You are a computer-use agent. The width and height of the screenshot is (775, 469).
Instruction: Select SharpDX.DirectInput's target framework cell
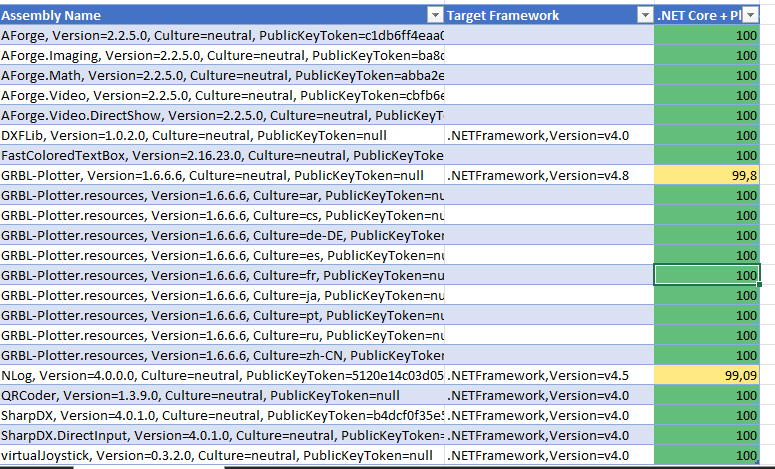[549, 436]
